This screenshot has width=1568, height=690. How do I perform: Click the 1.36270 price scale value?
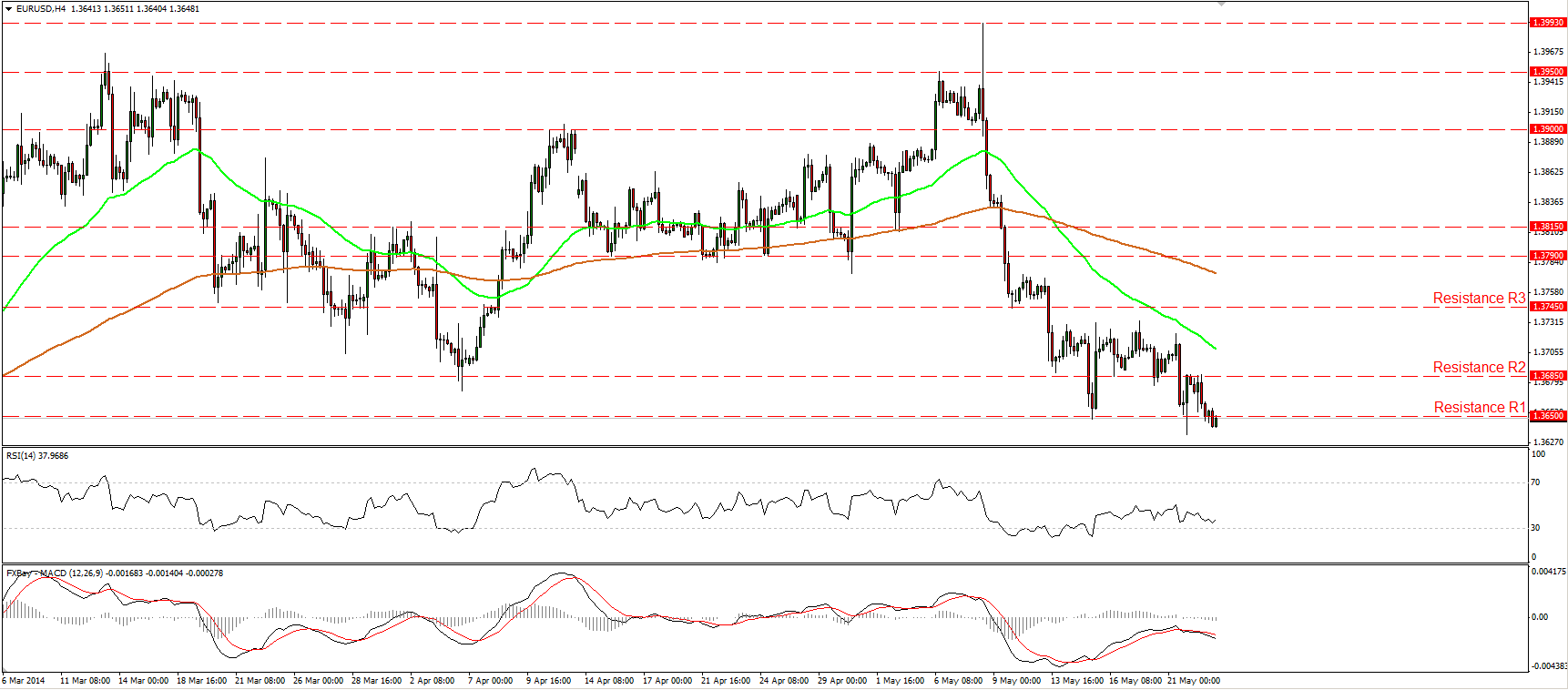(1548, 441)
